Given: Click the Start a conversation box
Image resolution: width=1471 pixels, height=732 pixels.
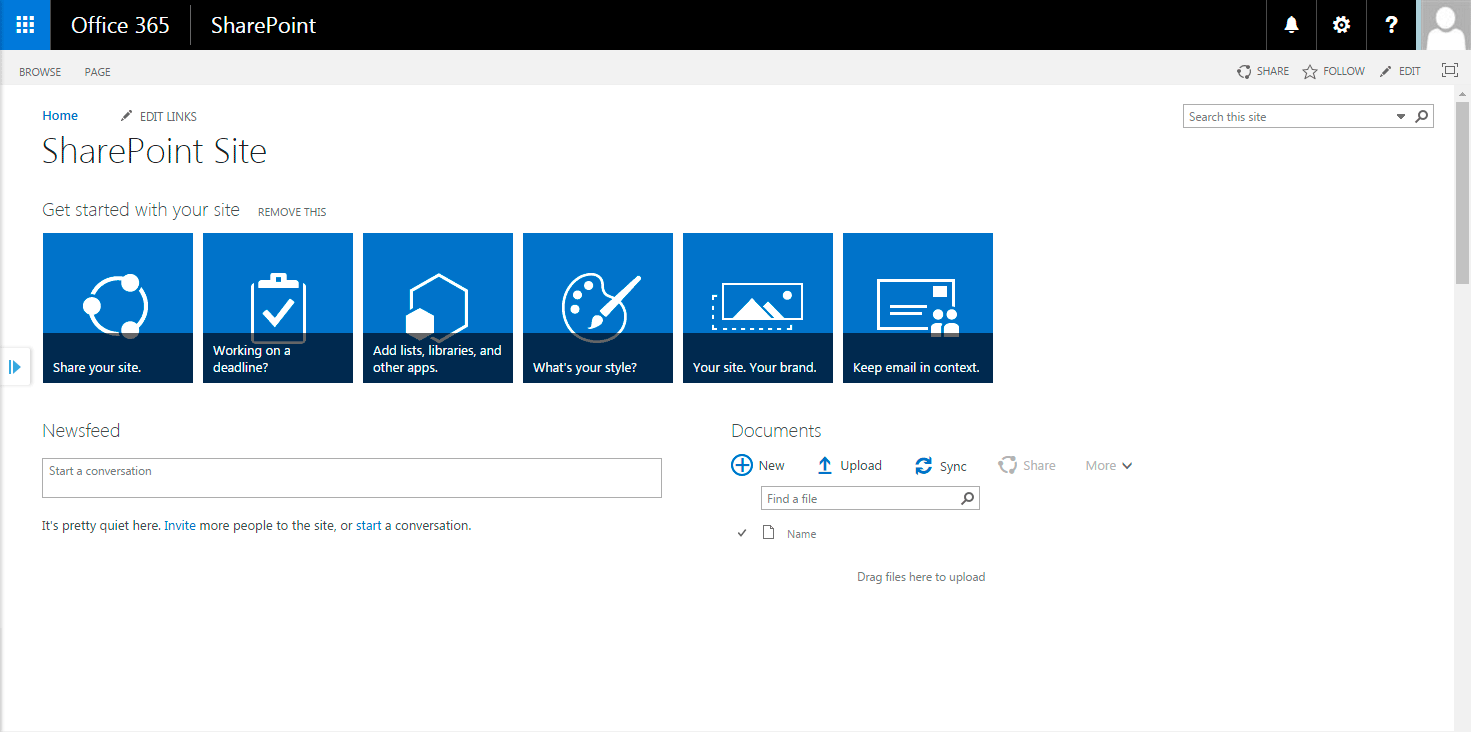Looking at the screenshot, I should pyautogui.click(x=352, y=478).
